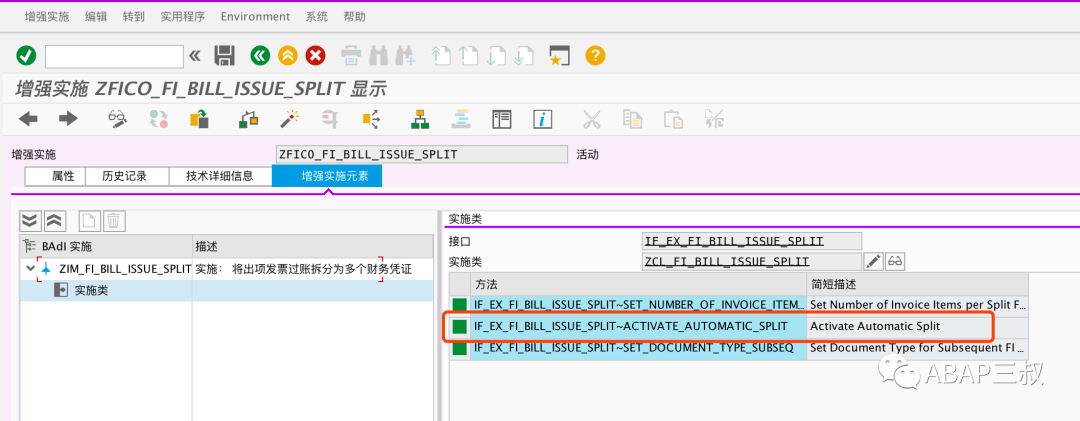
Task: Click the blue Information icon
Action: pos(543,119)
